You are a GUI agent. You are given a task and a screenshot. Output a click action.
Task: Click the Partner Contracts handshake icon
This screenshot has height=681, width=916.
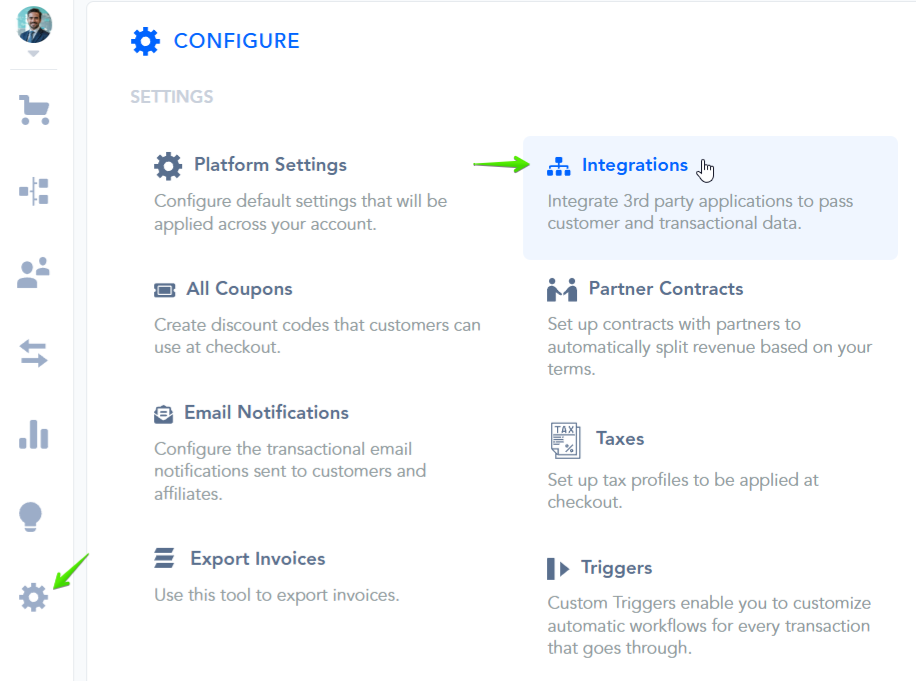[562, 290]
